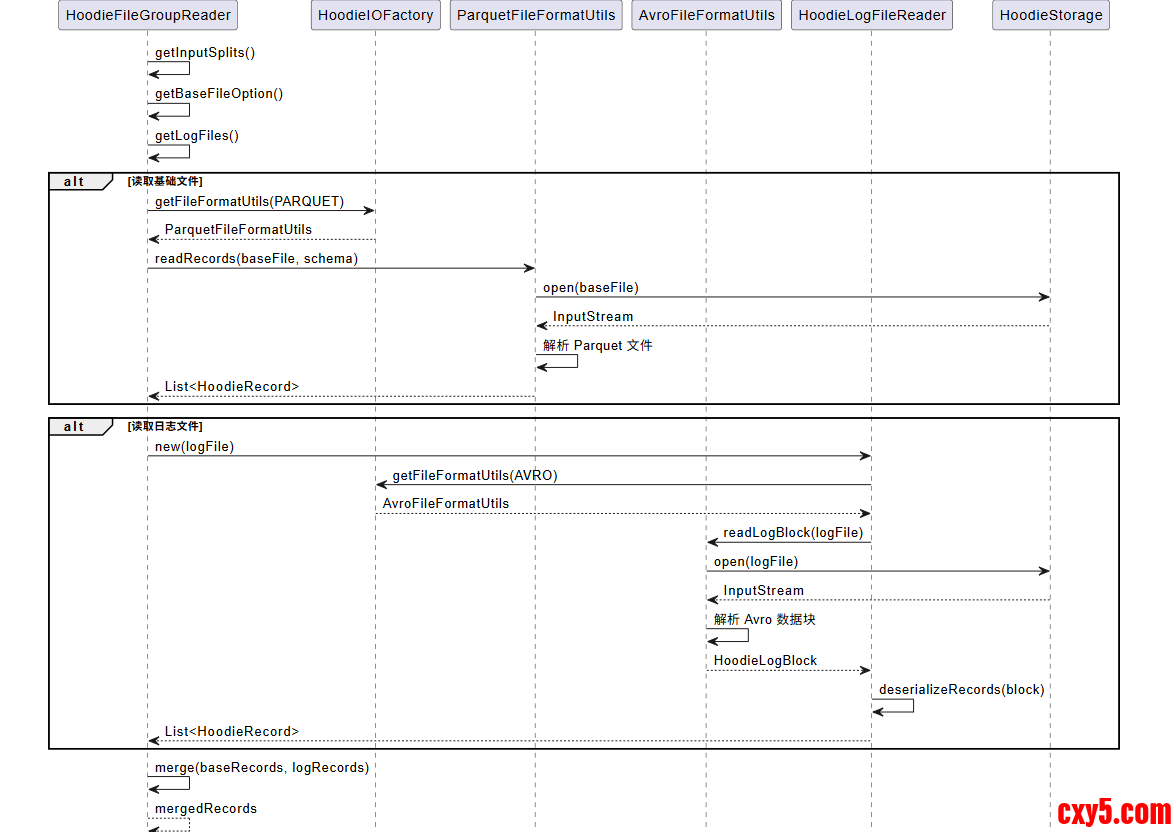Screen dimensions: 1176x832
Task: Click merge(baseRecords, logRecords) message label
Action: coord(262,768)
